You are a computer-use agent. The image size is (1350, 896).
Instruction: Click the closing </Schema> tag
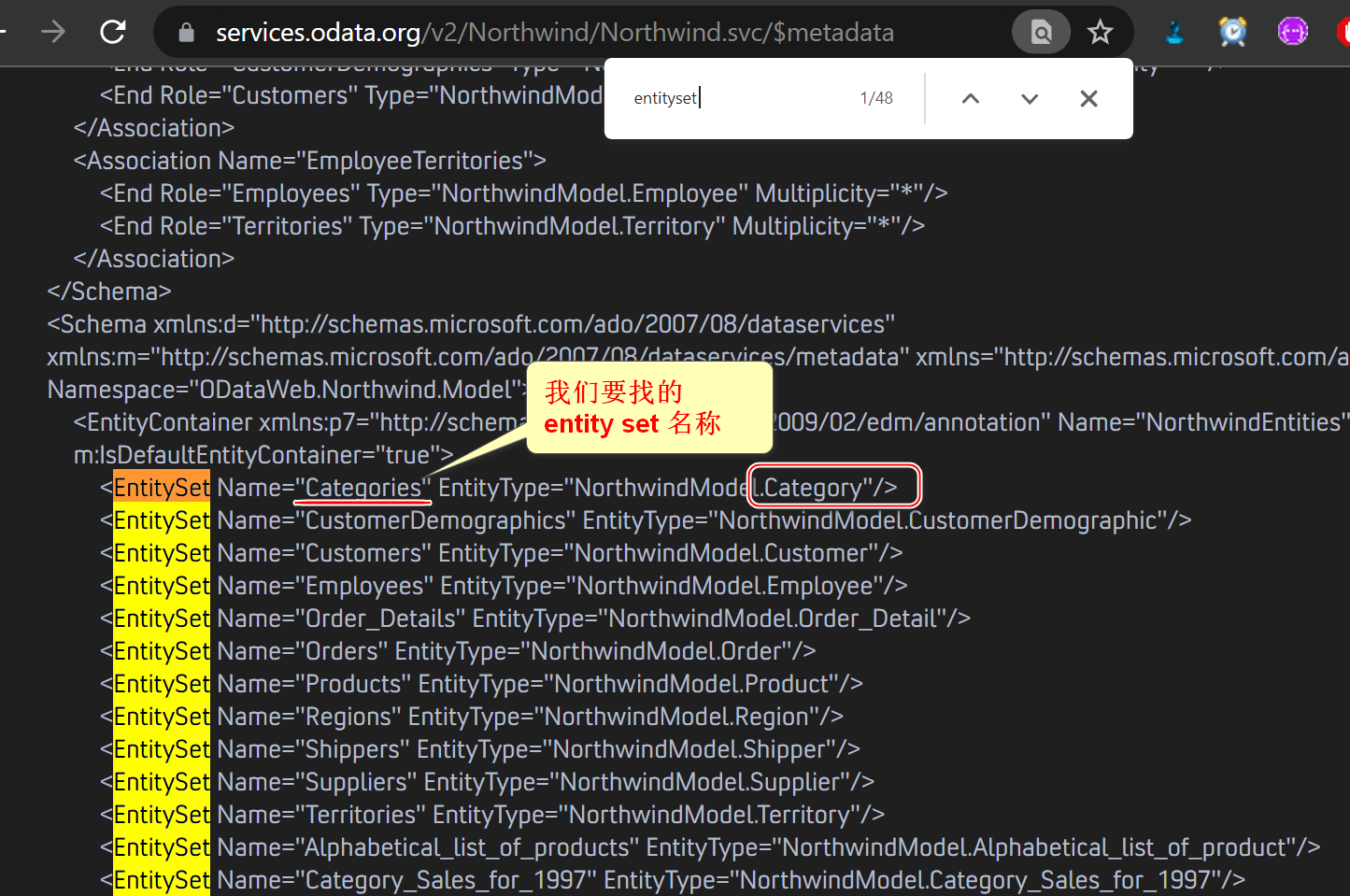coord(109,292)
